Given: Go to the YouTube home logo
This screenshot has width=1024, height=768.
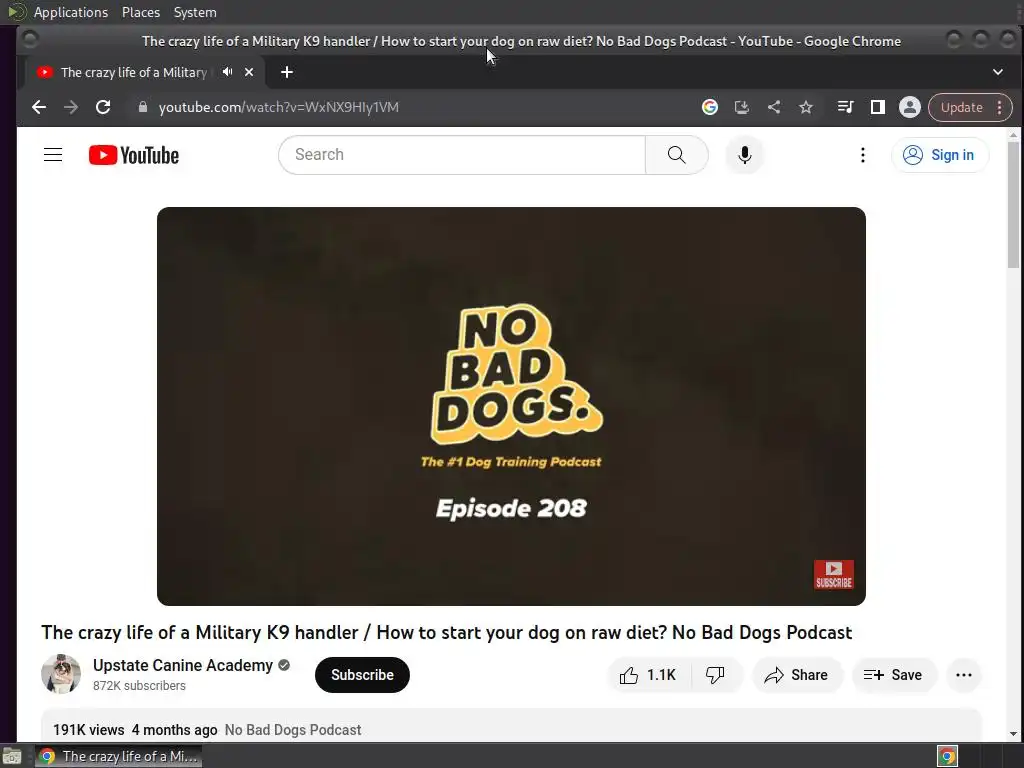Looking at the screenshot, I should (134, 155).
